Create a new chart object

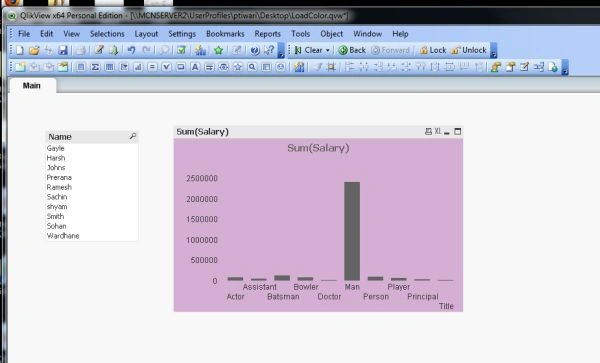[138, 67]
